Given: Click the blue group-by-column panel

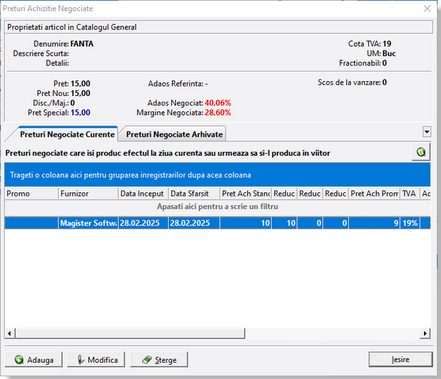Looking at the screenshot, I should point(217,175).
